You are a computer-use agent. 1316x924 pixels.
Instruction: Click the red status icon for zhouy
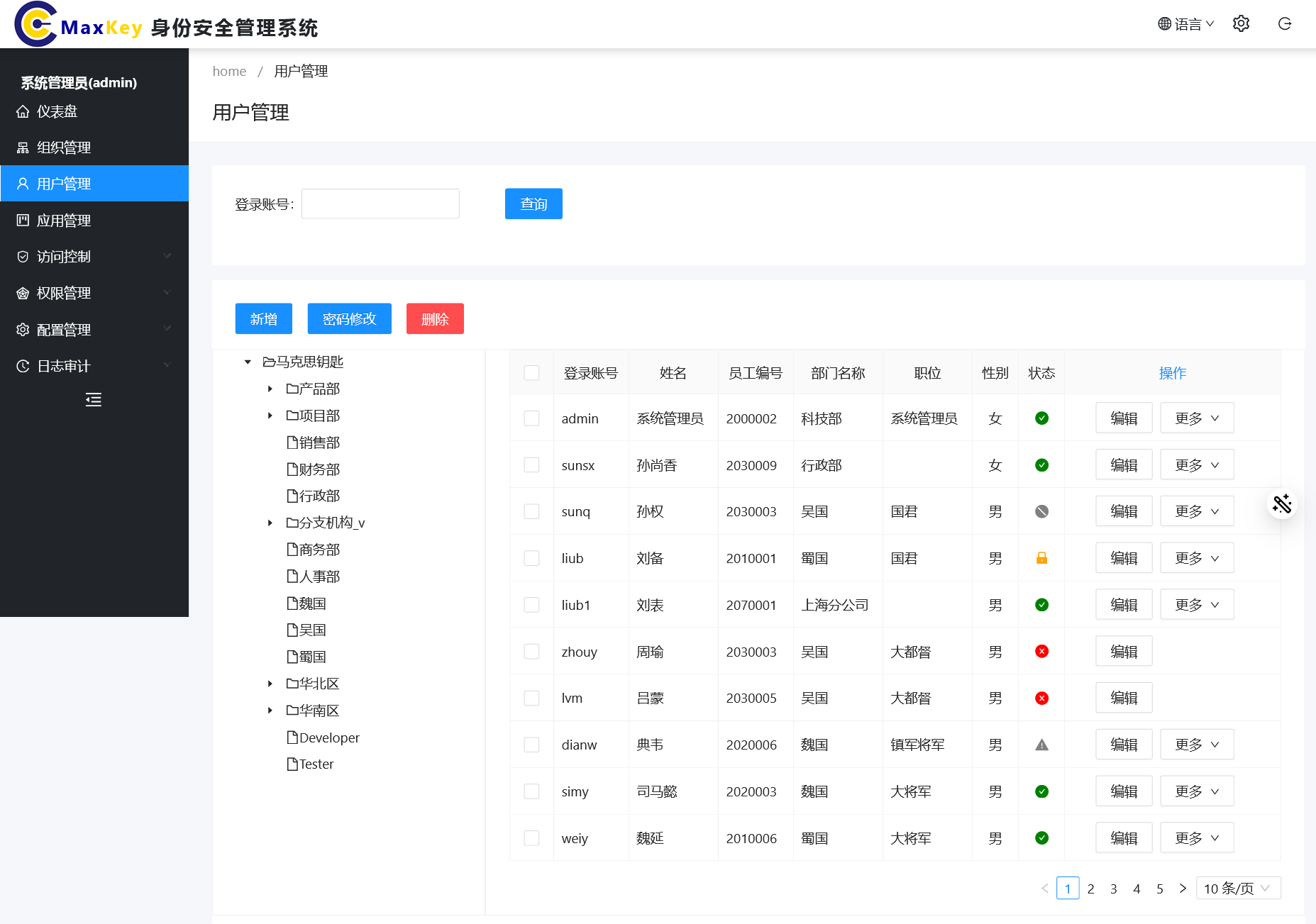[x=1041, y=652]
